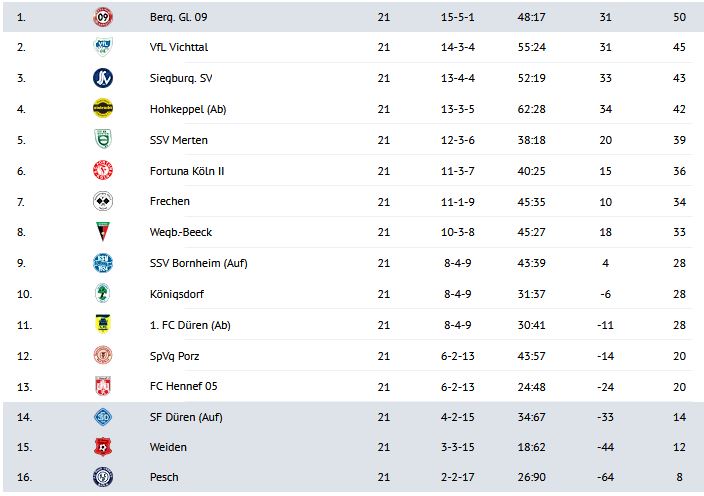Click the VfL Vichttal club logo
Viewport: 704px width, 496px height.
[x=102, y=47]
